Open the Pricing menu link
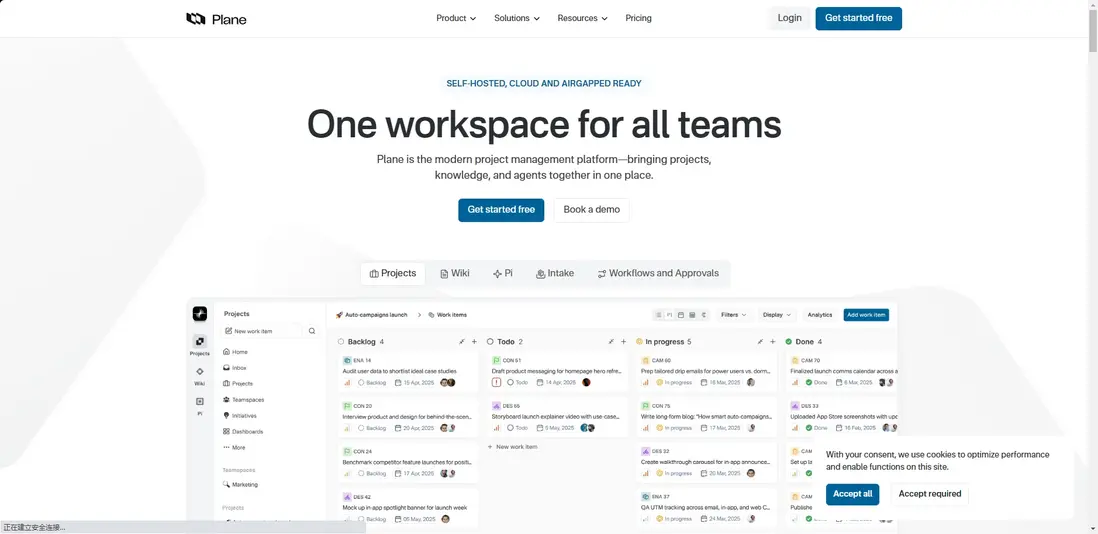Image resolution: width=1098 pixels, height=534 pixels. [x=639, y=18]
